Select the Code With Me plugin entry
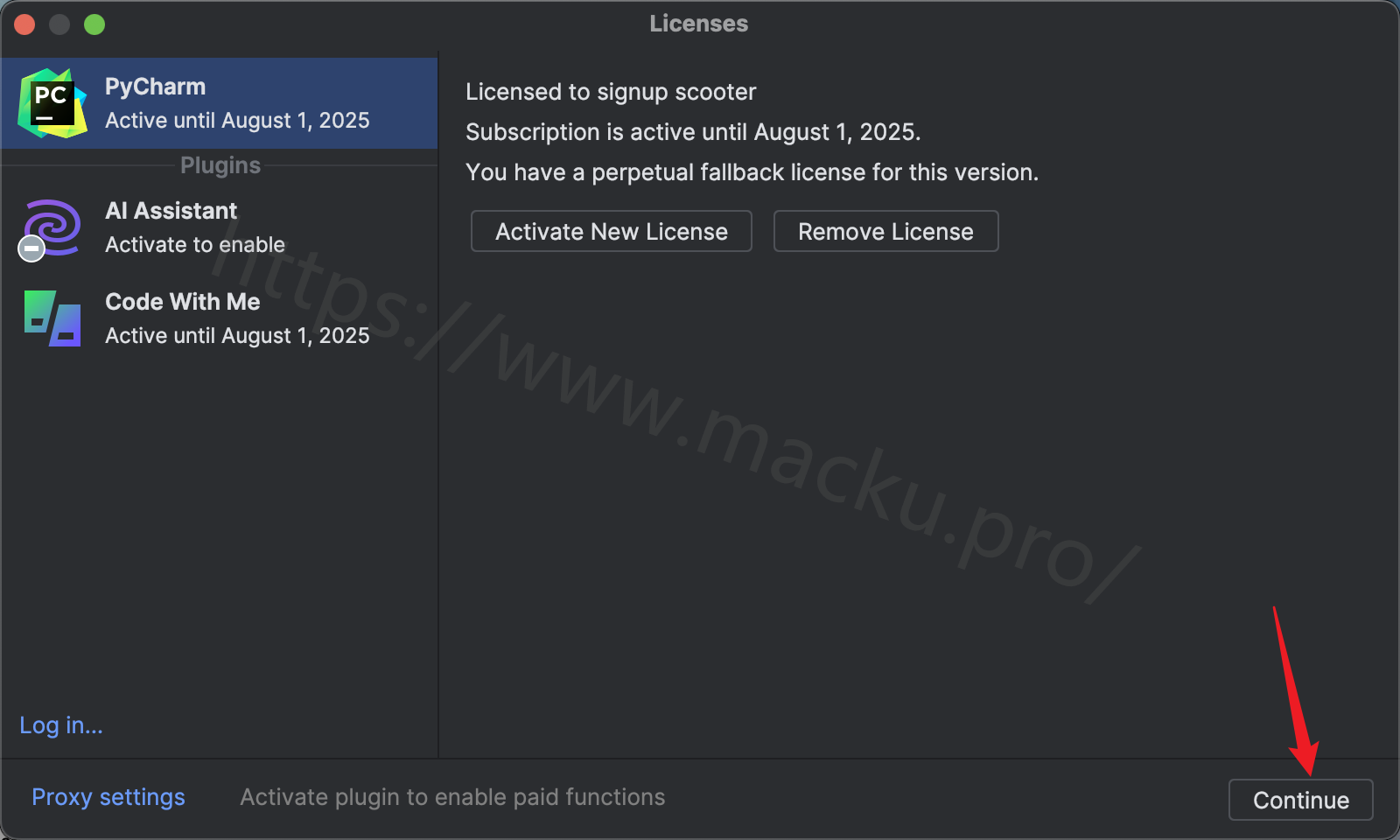 point(219,318)
